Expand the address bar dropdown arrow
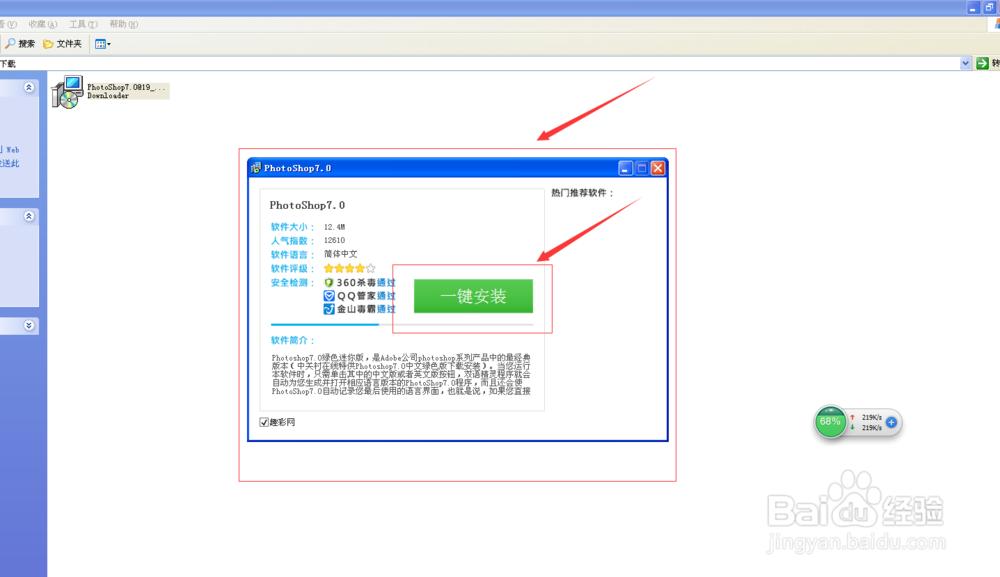Viewport: 1000px width, 577px height. click(x=965, y=63)
